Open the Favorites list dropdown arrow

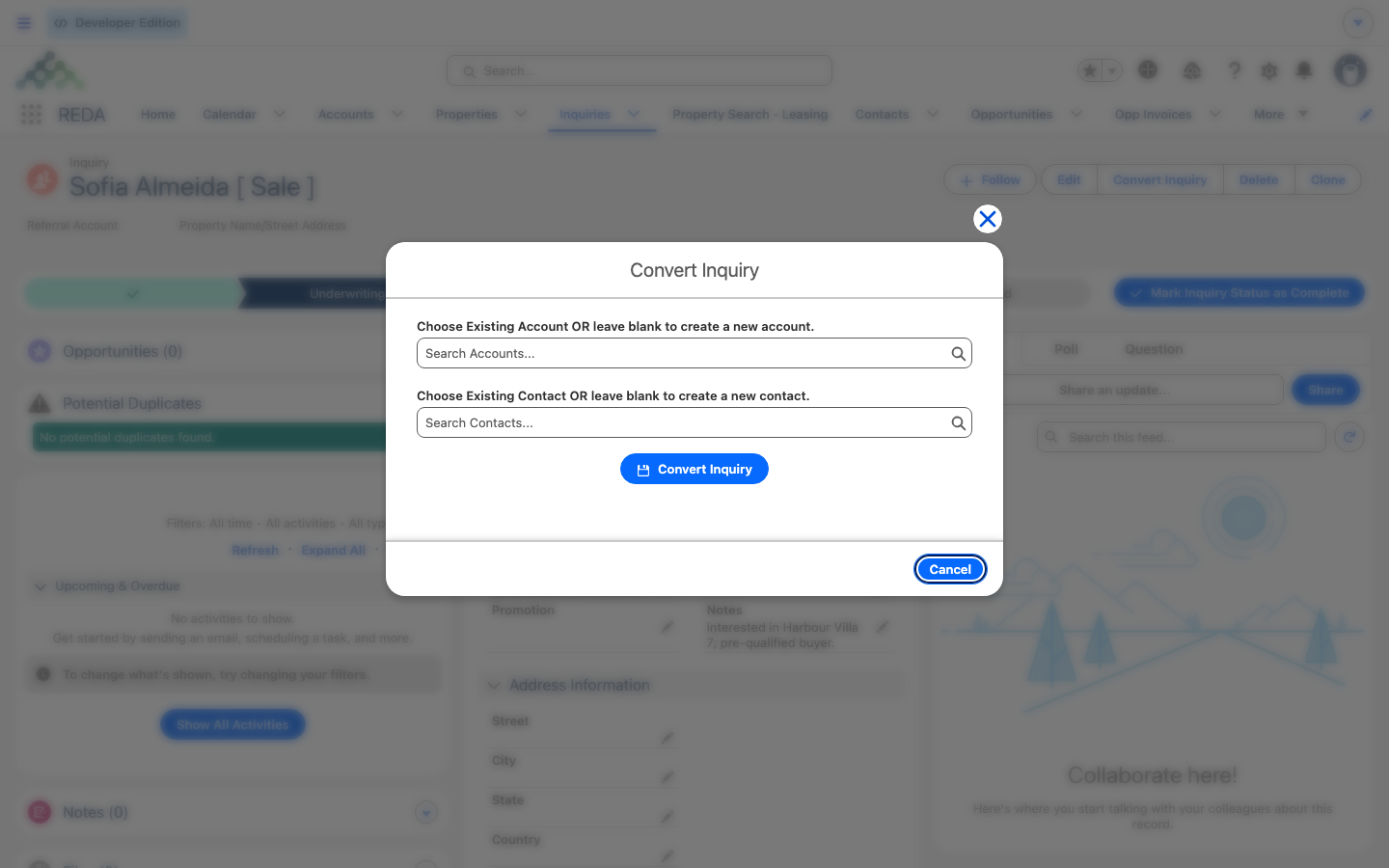(x=1112, y=70)
